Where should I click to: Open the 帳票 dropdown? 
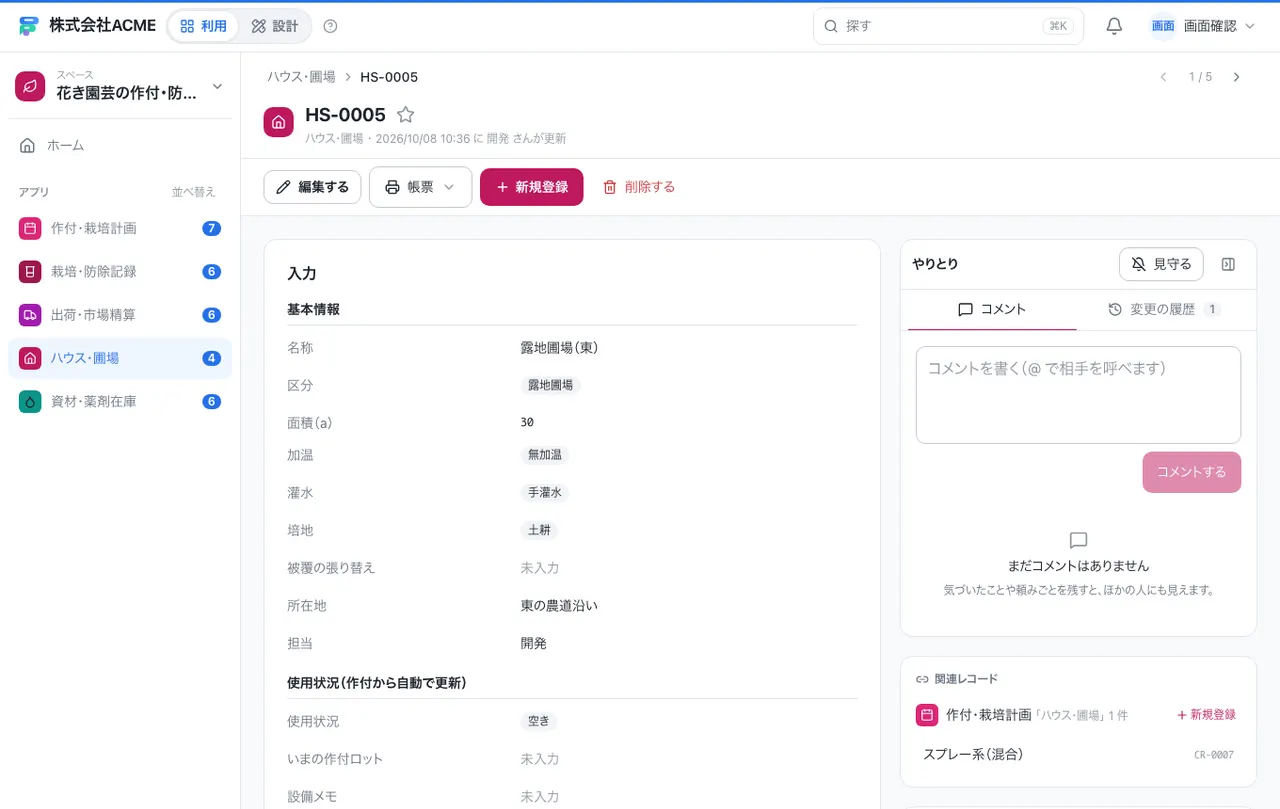(420, 187)
